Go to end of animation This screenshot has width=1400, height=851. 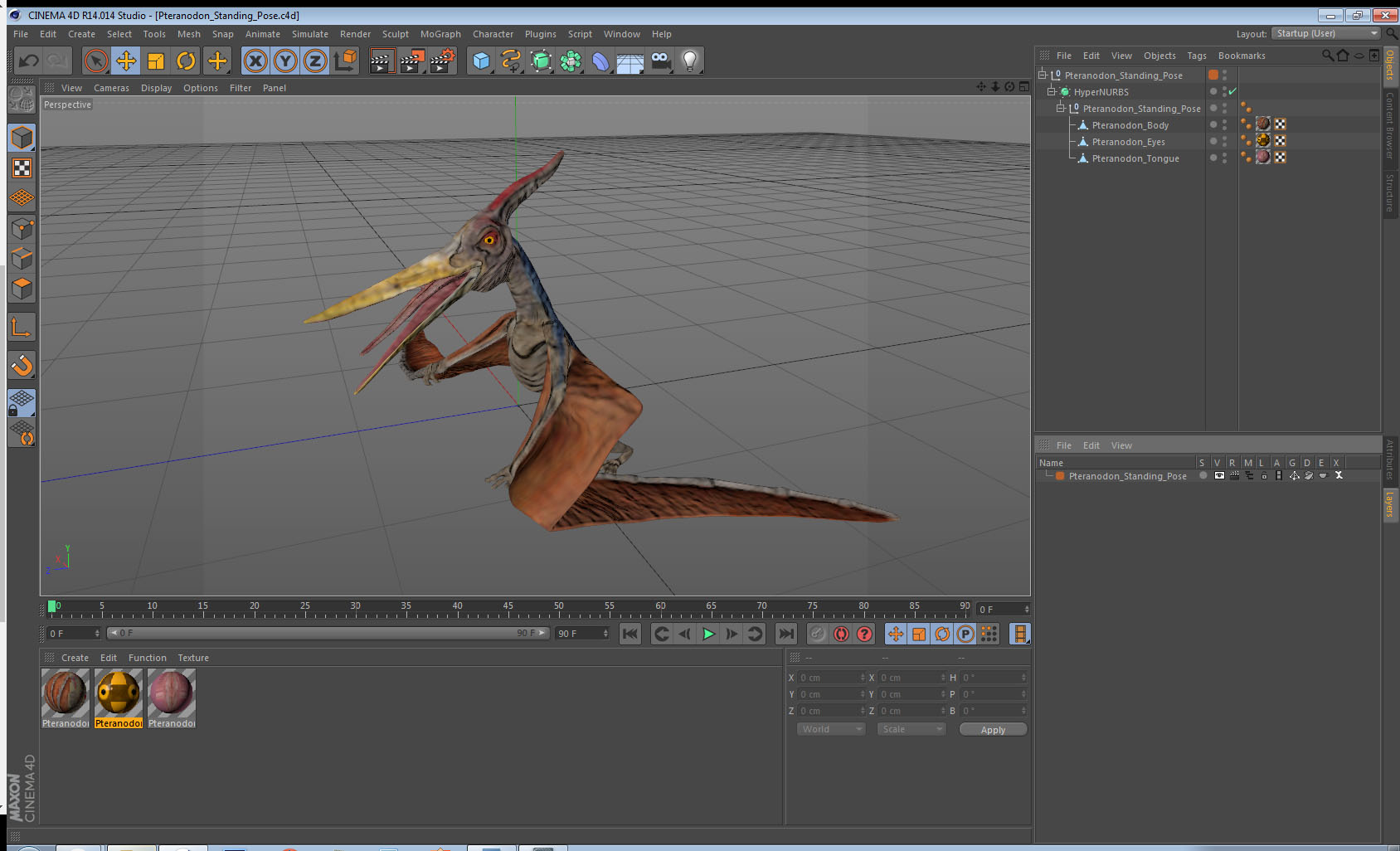click(x=785, y=634)
